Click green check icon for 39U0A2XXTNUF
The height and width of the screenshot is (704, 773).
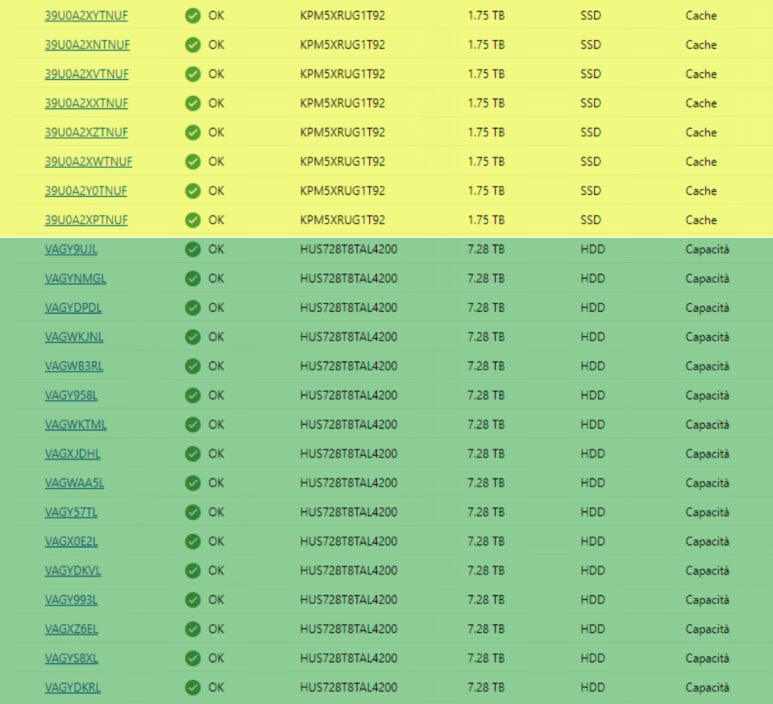193,103
